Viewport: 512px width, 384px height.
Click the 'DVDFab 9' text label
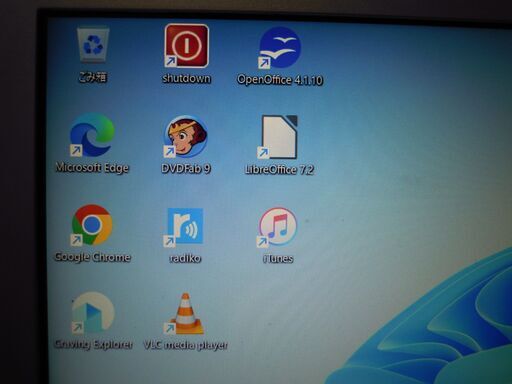[x=186, y=168]
